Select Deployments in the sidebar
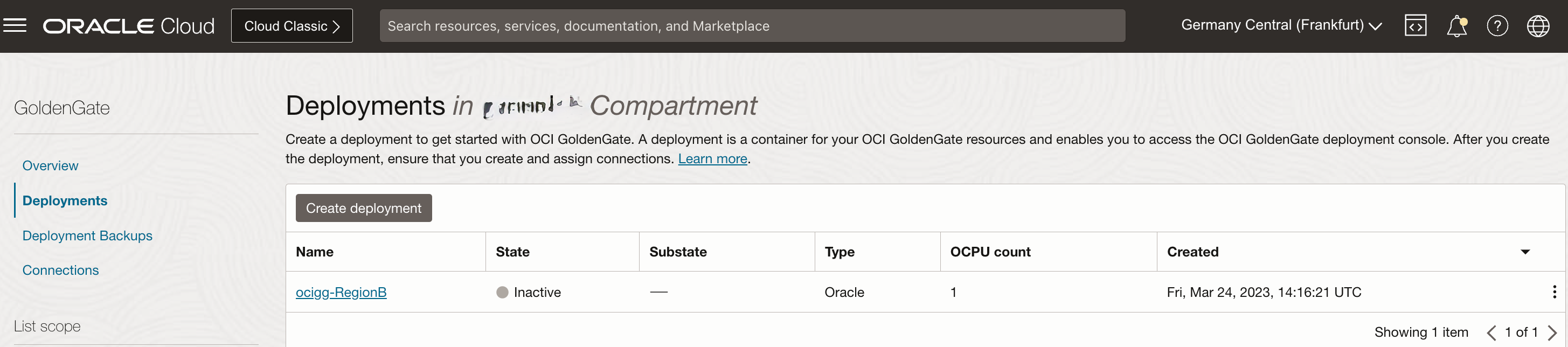 pos(65,200)
